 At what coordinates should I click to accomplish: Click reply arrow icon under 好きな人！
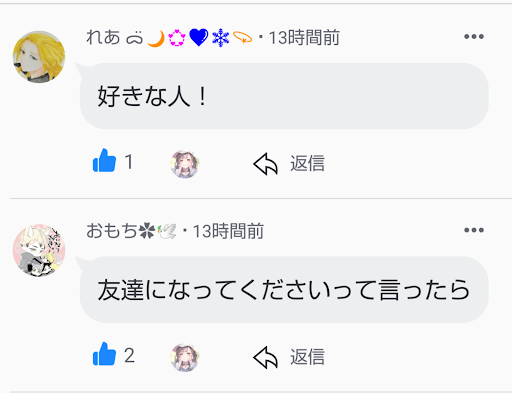coord(265,164)
